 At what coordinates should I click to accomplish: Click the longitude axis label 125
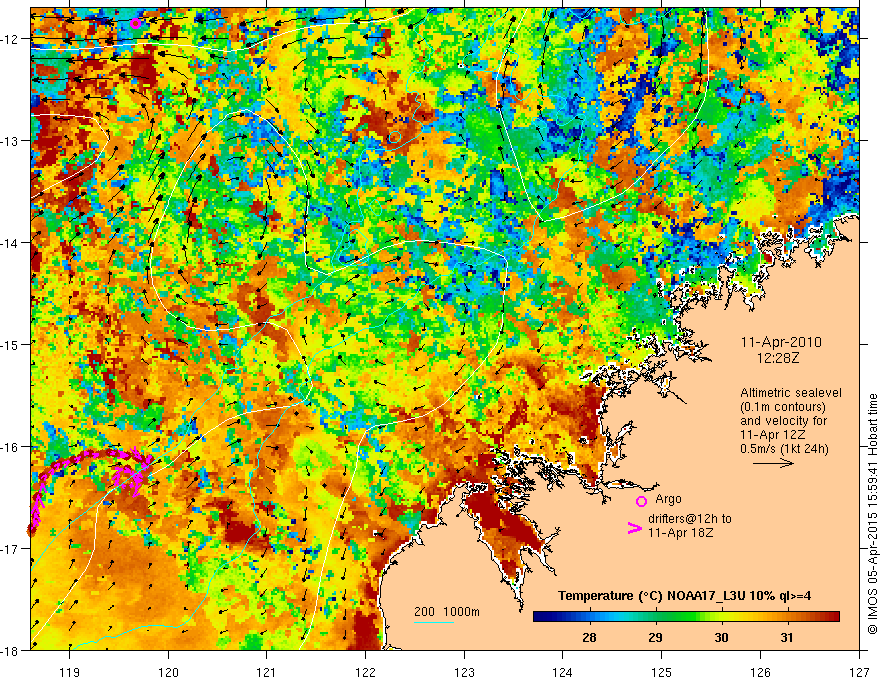(662, 672)
